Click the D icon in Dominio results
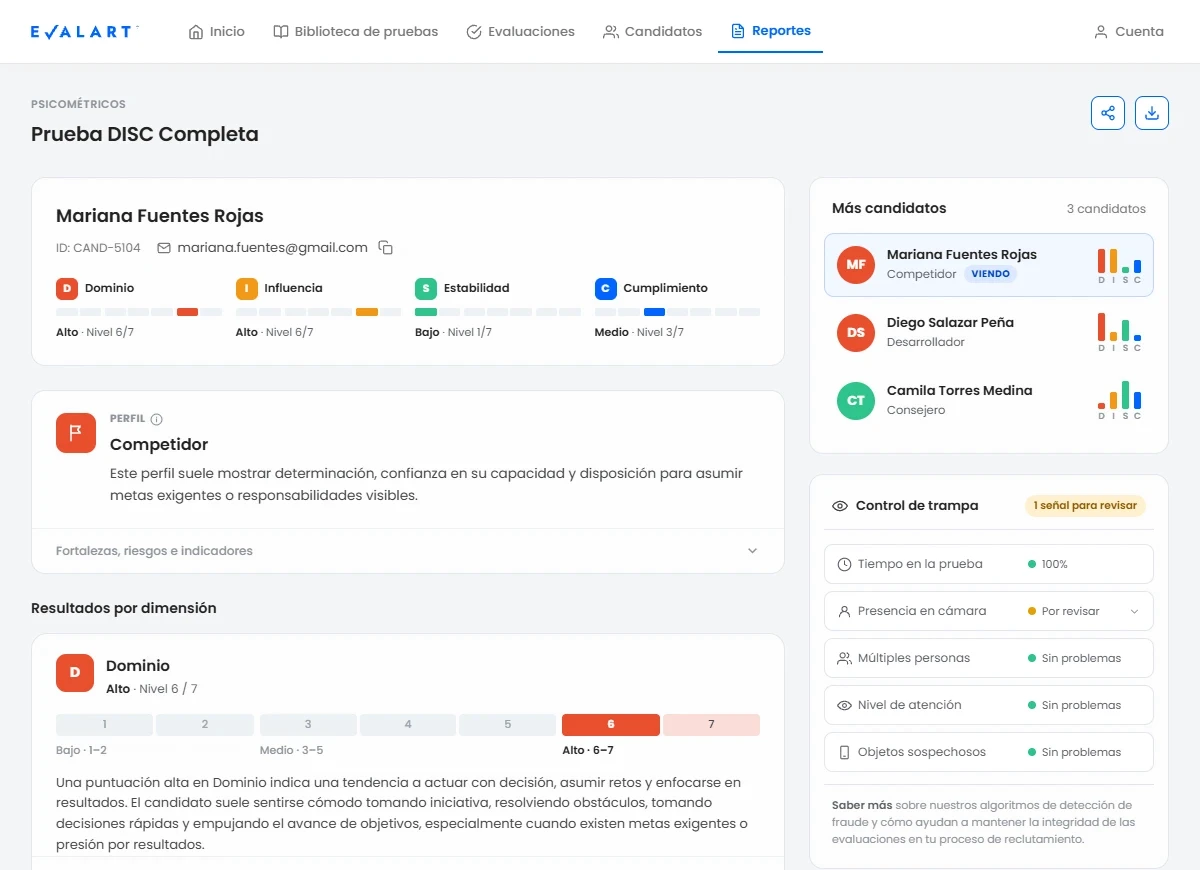1200x870 pixels. (x=75, y=673)
